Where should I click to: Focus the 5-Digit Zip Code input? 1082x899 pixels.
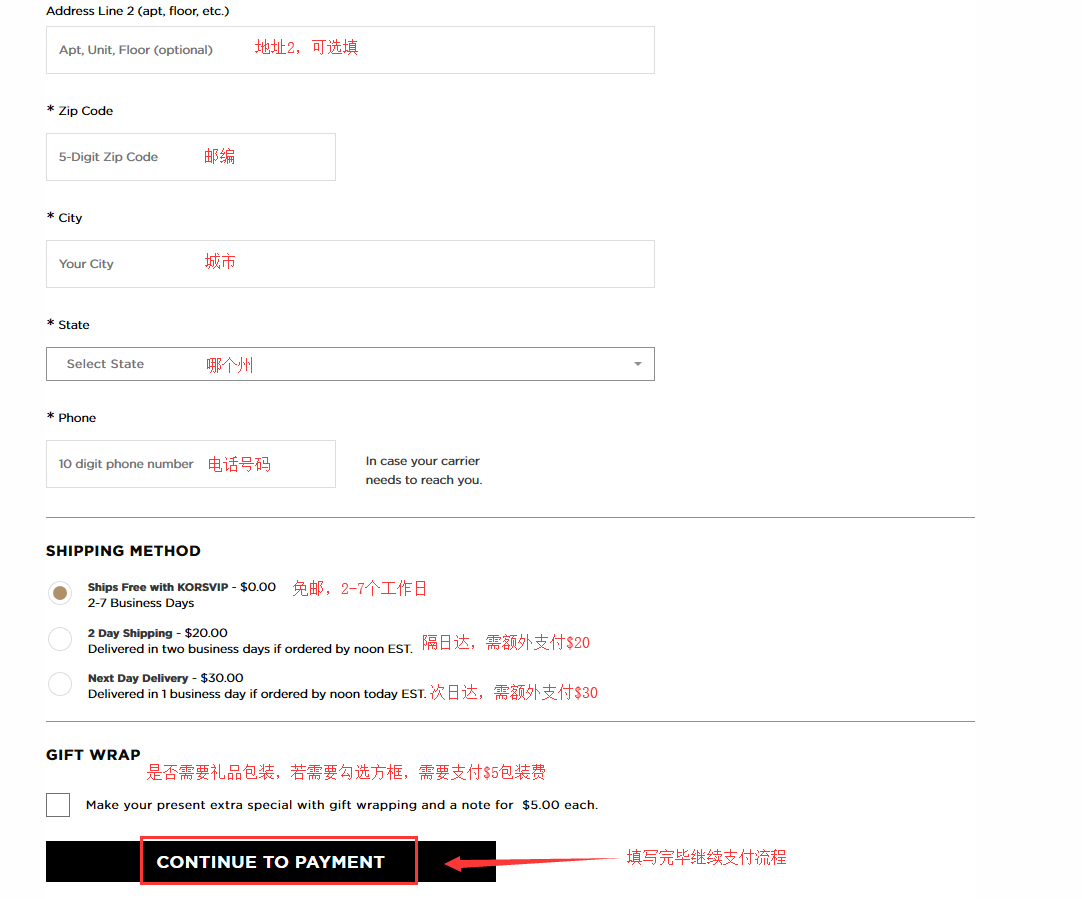pos(190,157)
